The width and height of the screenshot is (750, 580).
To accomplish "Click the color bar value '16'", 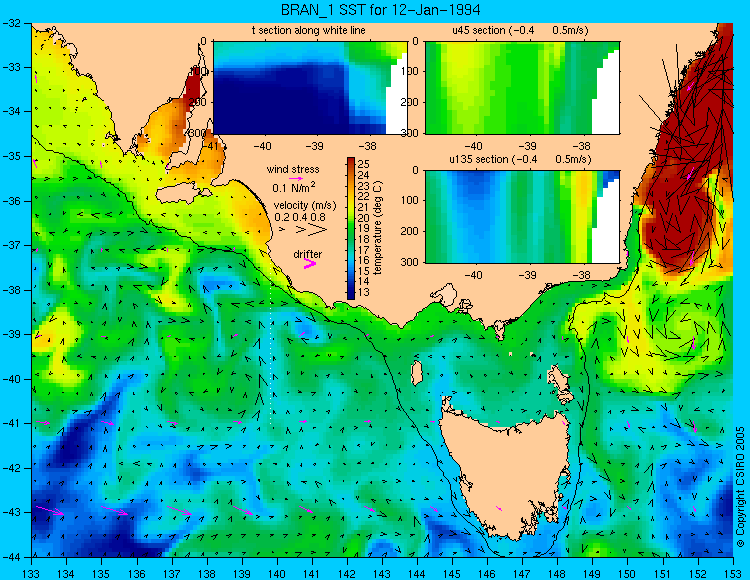I will point(364,260).
